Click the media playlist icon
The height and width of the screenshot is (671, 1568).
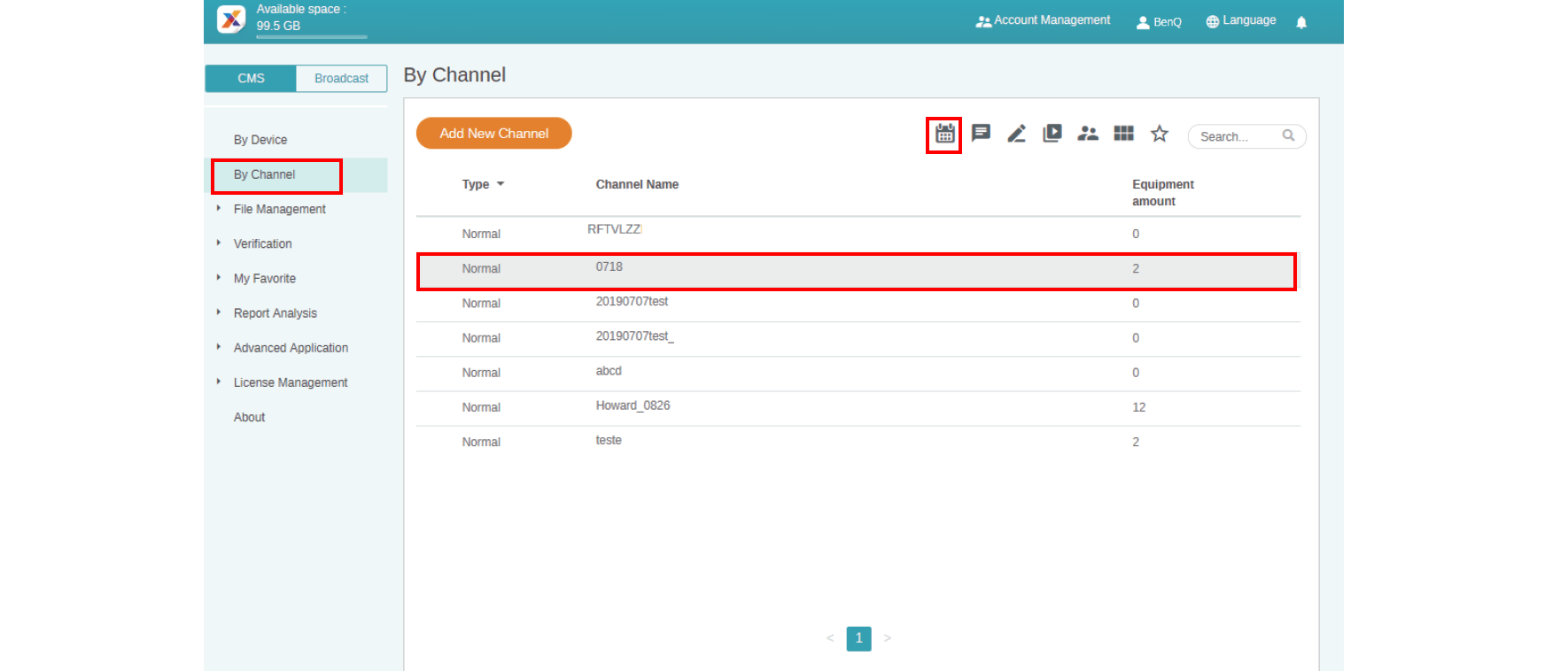(x=1052, y=134)
